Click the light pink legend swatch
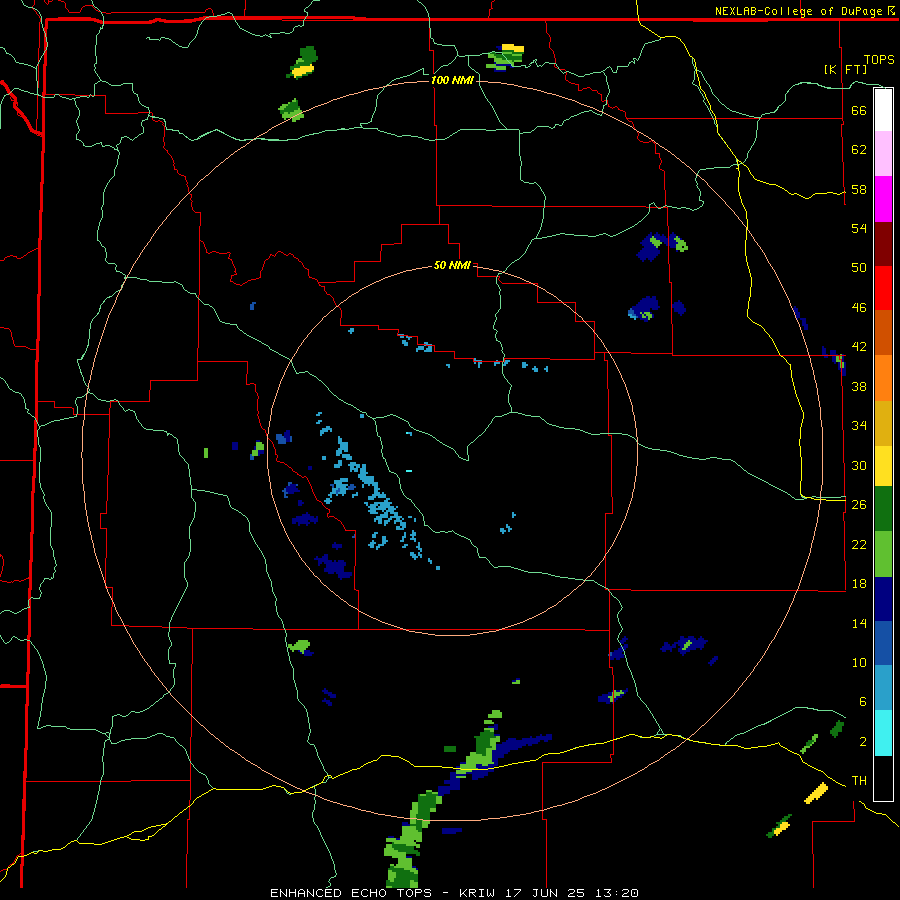 pyautogui.click(x=883, y=154)
